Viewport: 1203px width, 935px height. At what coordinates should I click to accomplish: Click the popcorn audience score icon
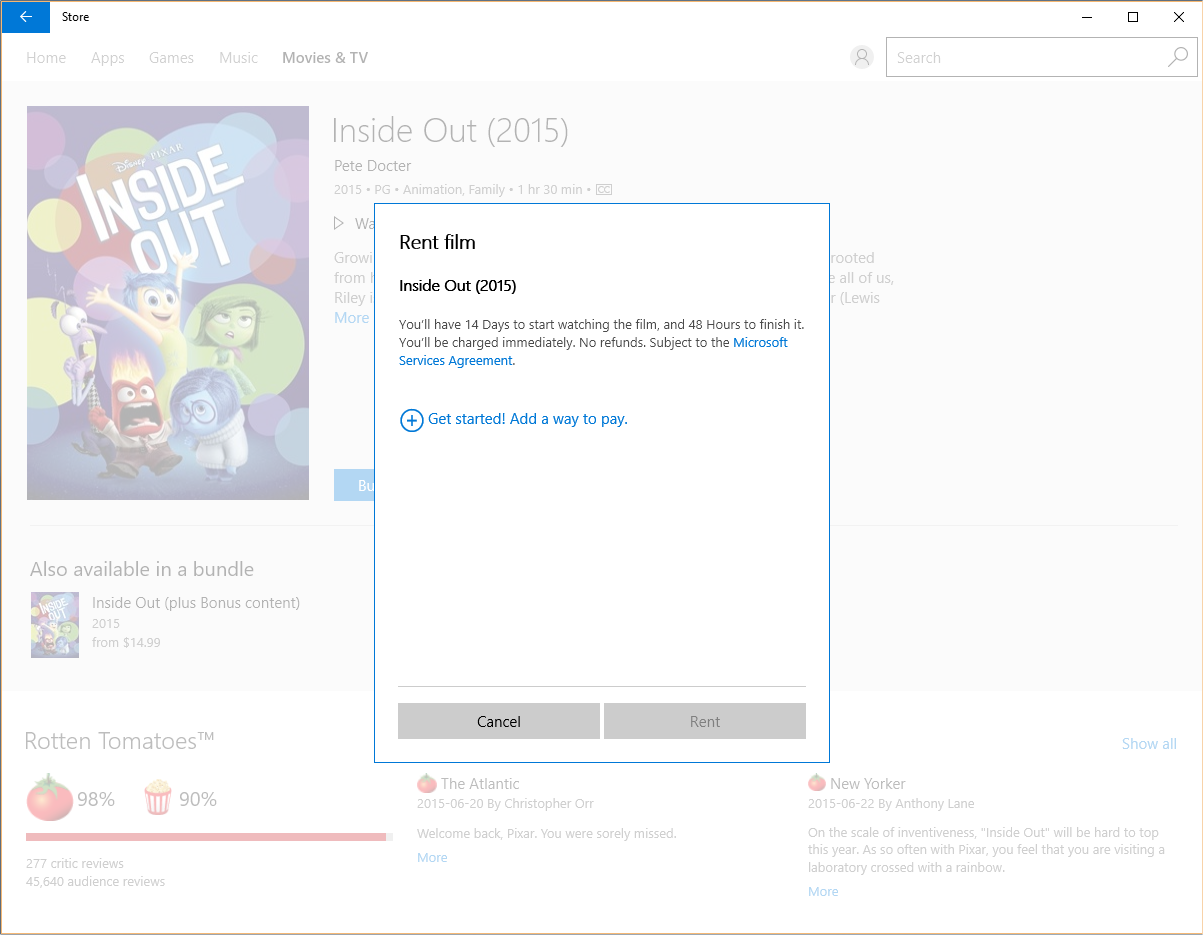pos(158,798)
